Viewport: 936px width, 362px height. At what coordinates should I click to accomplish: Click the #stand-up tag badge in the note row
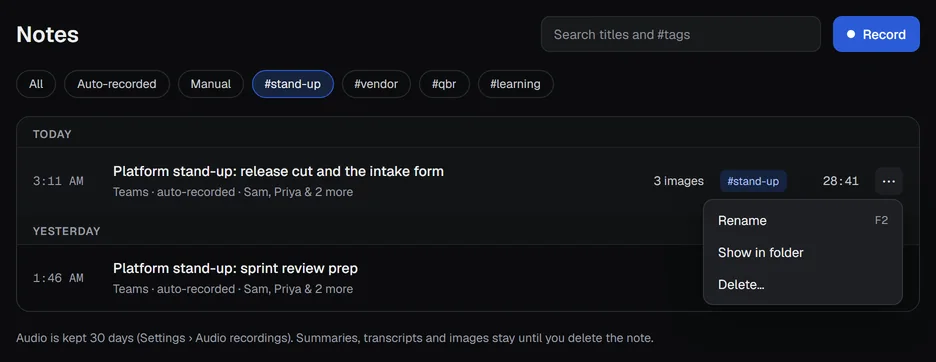click(753, 181)
